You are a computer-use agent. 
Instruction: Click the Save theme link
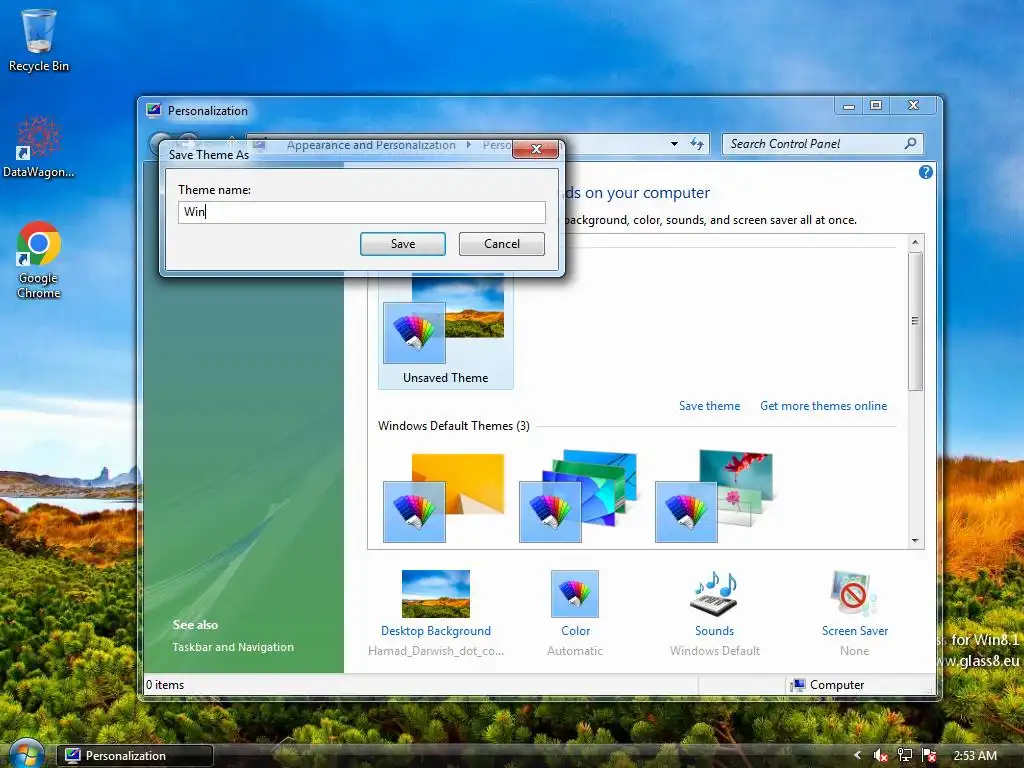click(x=709, y=406)
